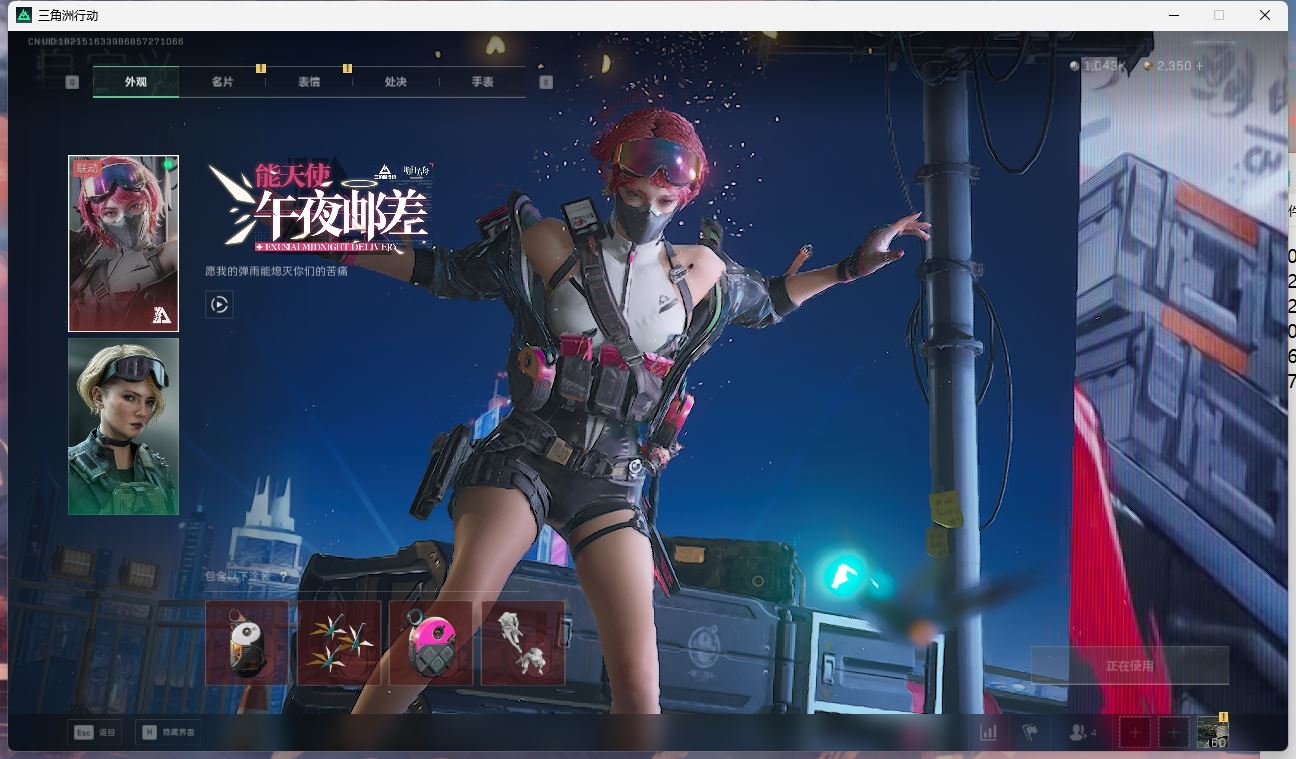This screenshot has height=759, width=1296.
Task: Click the 正在使用 in-use button
Action: [1129, 665]
